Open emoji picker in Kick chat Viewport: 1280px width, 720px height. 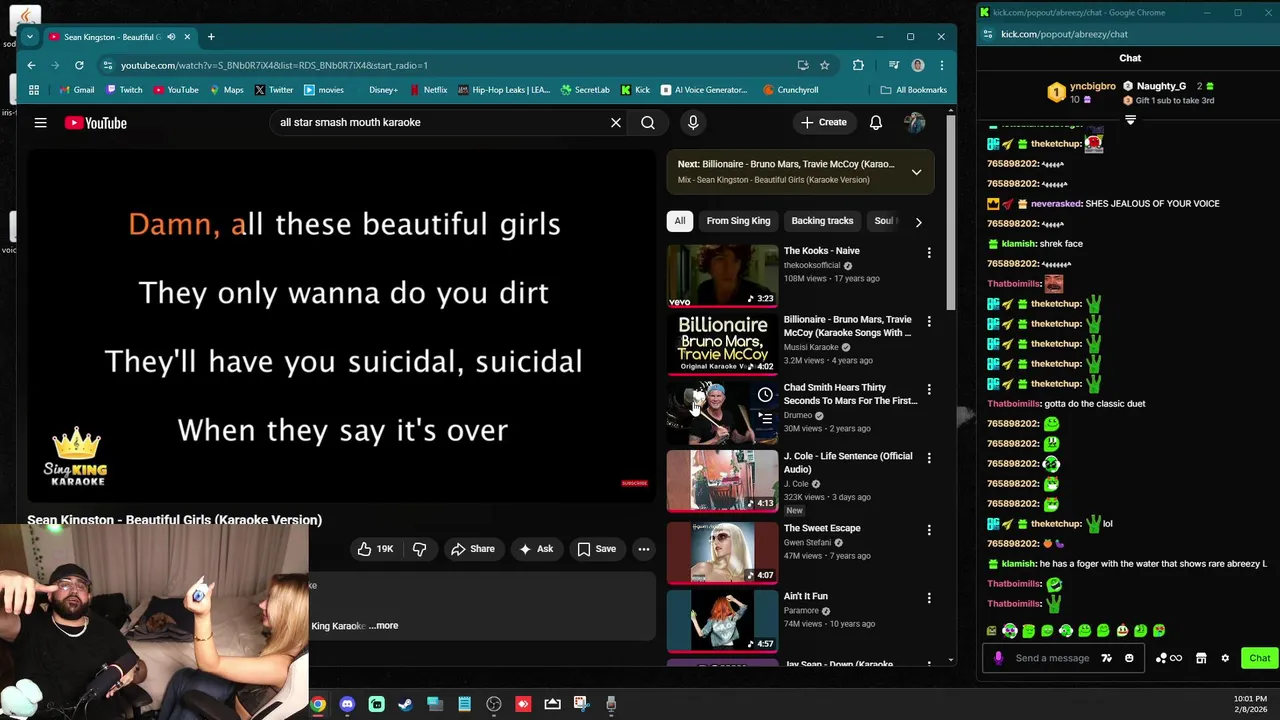pyautogui.click(x=1129, y=658)
